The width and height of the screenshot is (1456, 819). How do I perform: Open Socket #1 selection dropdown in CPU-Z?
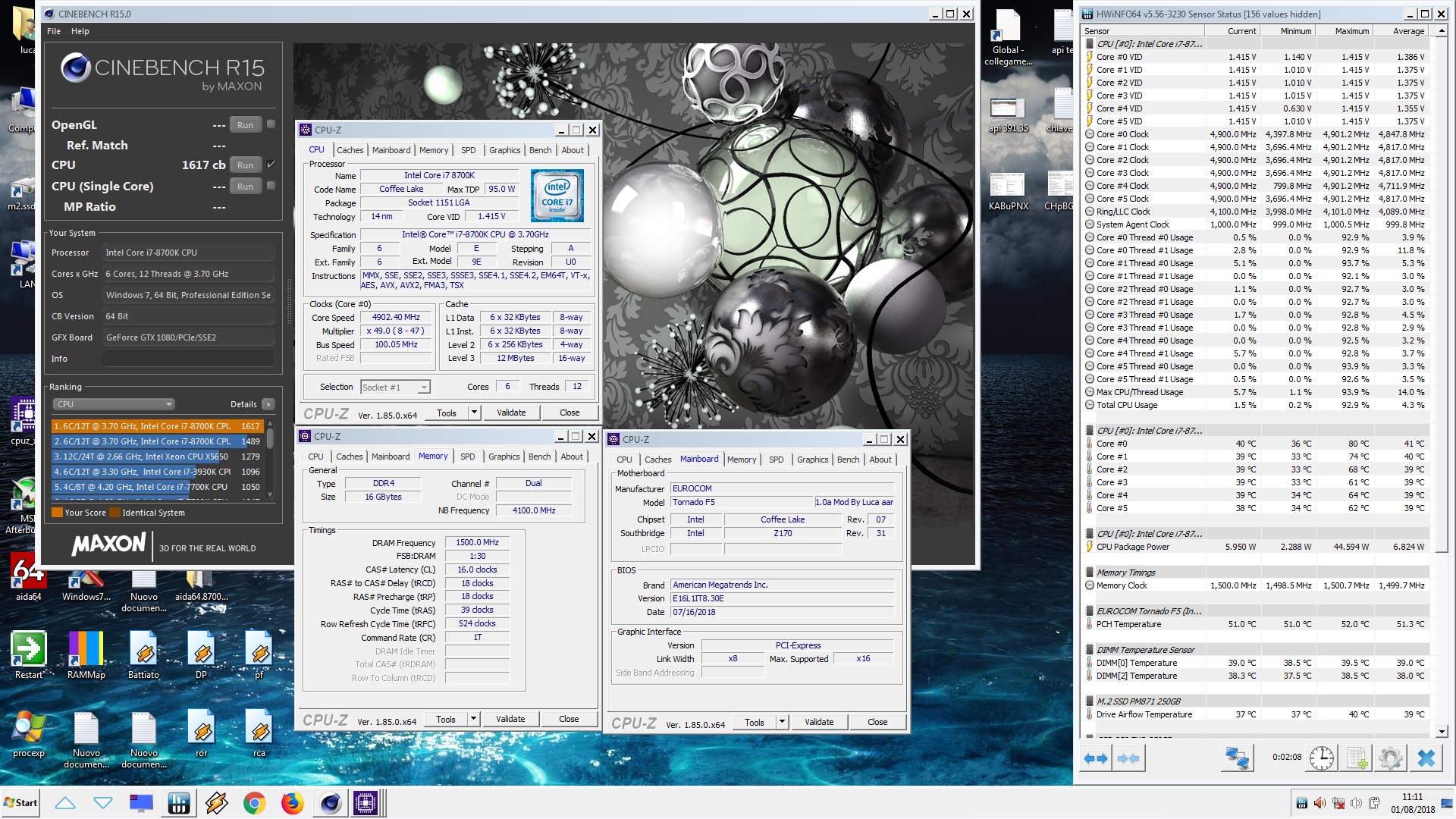pos(395,388)
